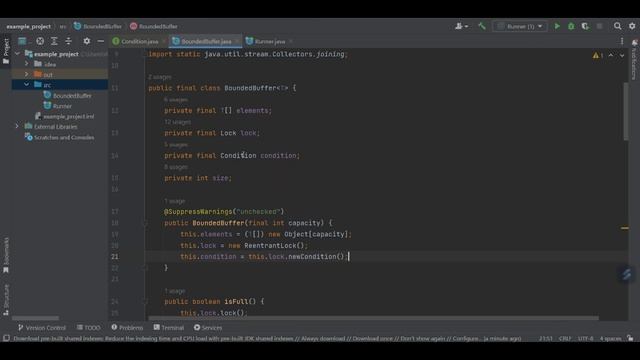Run the Runner configuration with green play icon
This screenshot has width=640, height=360.
557,26
